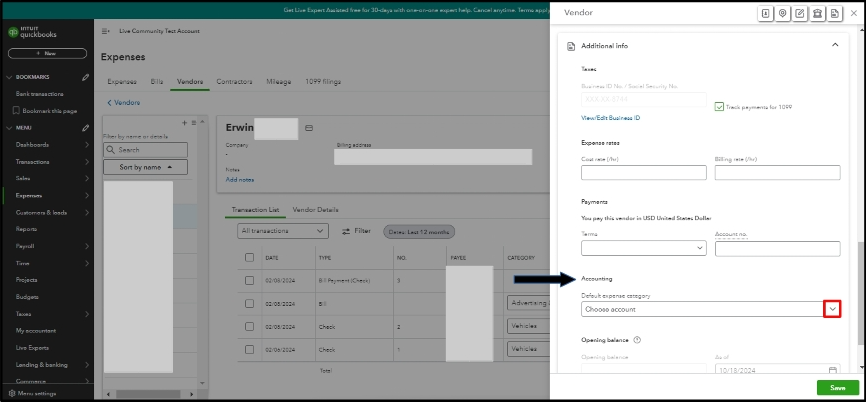Screen dimensions: 866x403
Task: Uncheck Track payments for 1099
Action: click(x=719, y=106)
